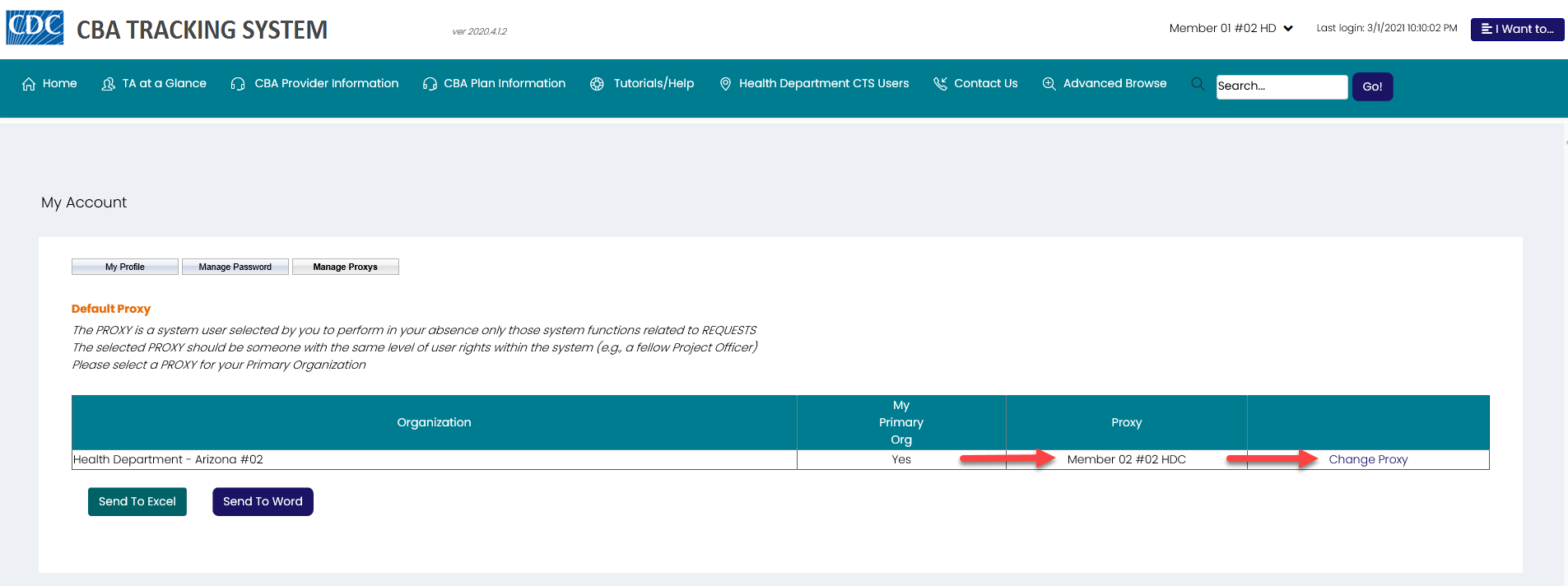The height and width of the screenshot is (586, 1568).
Task: Focus the Search text field
Action: (x=1281, y=86)
